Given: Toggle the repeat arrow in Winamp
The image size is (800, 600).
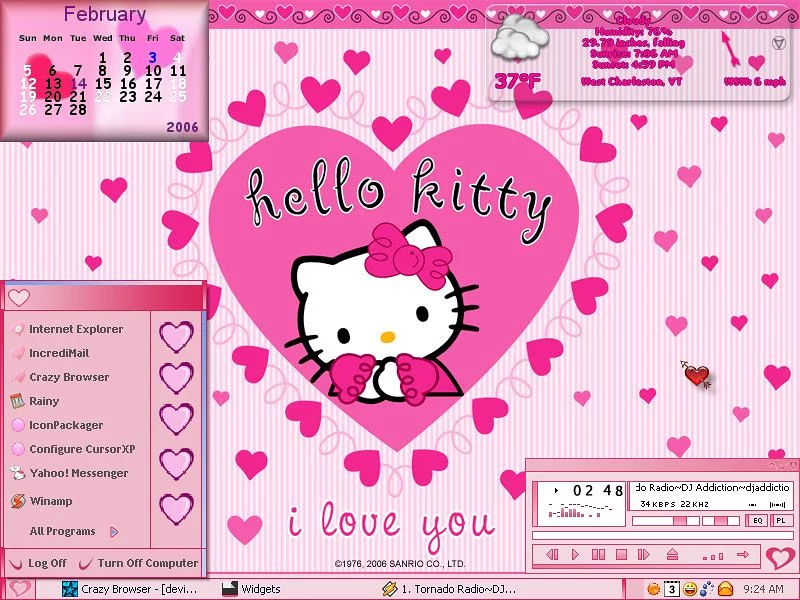Looking at the screenshot, I should [742, 554].
